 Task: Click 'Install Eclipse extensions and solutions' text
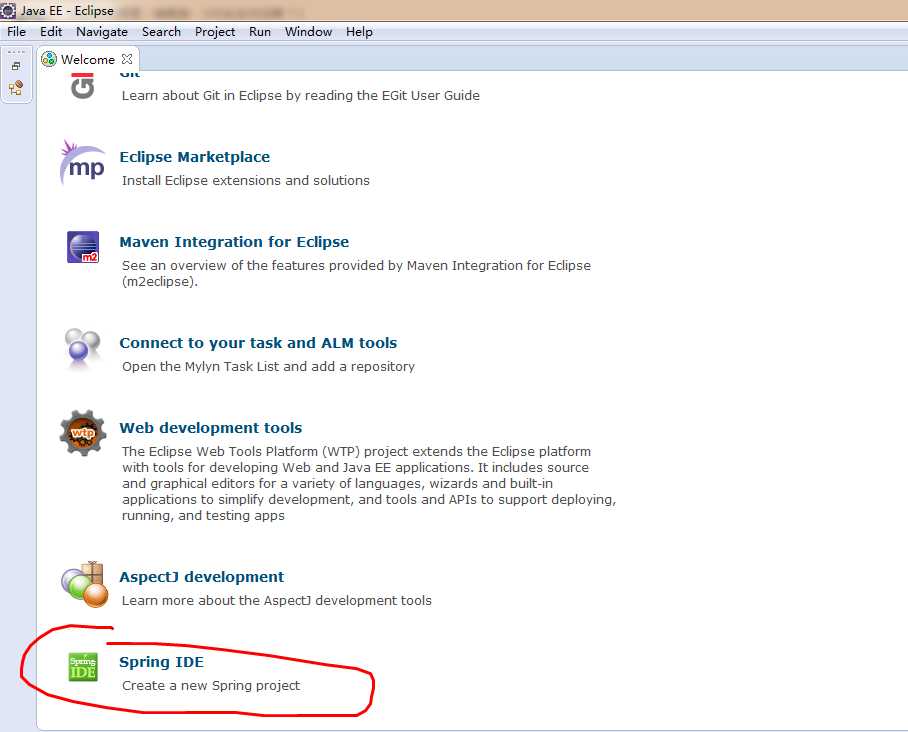(246, 181)
